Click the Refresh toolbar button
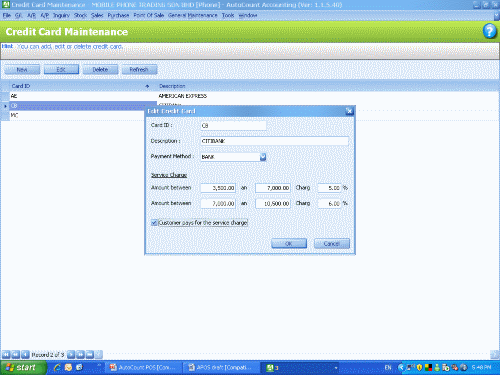500x375 pixels. pyautogui.click(x=139, y=69)
